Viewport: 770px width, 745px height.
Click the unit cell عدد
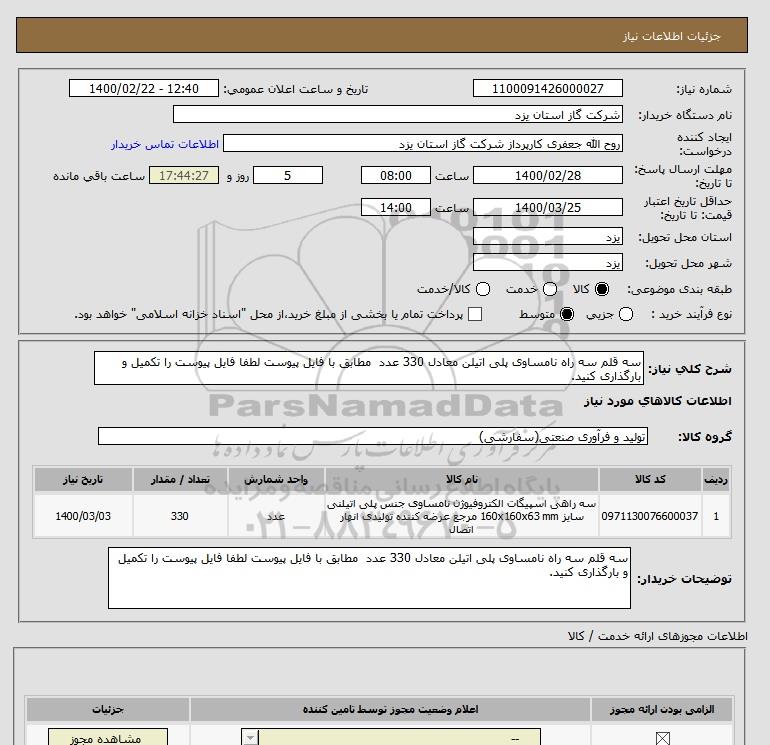(x=276, y=517)
